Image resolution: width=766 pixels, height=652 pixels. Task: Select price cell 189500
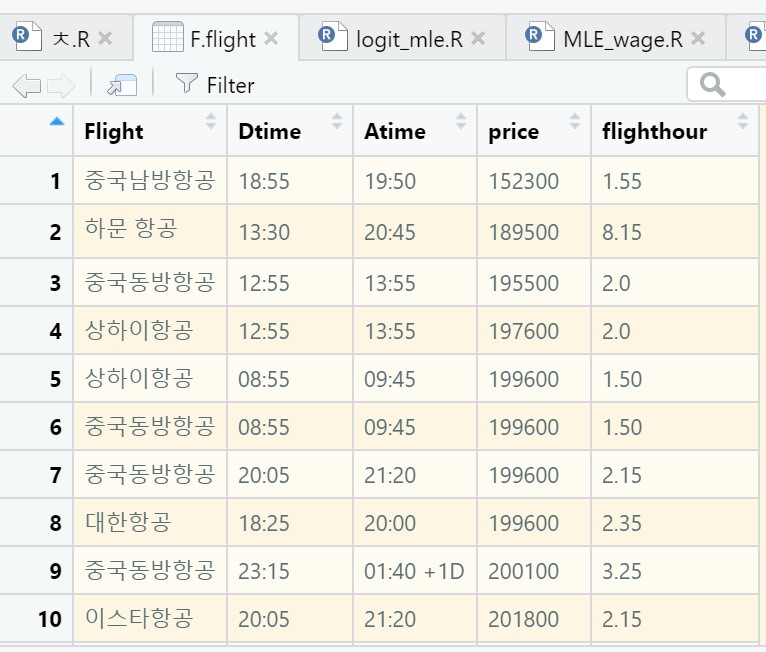(x=534, y=231)
